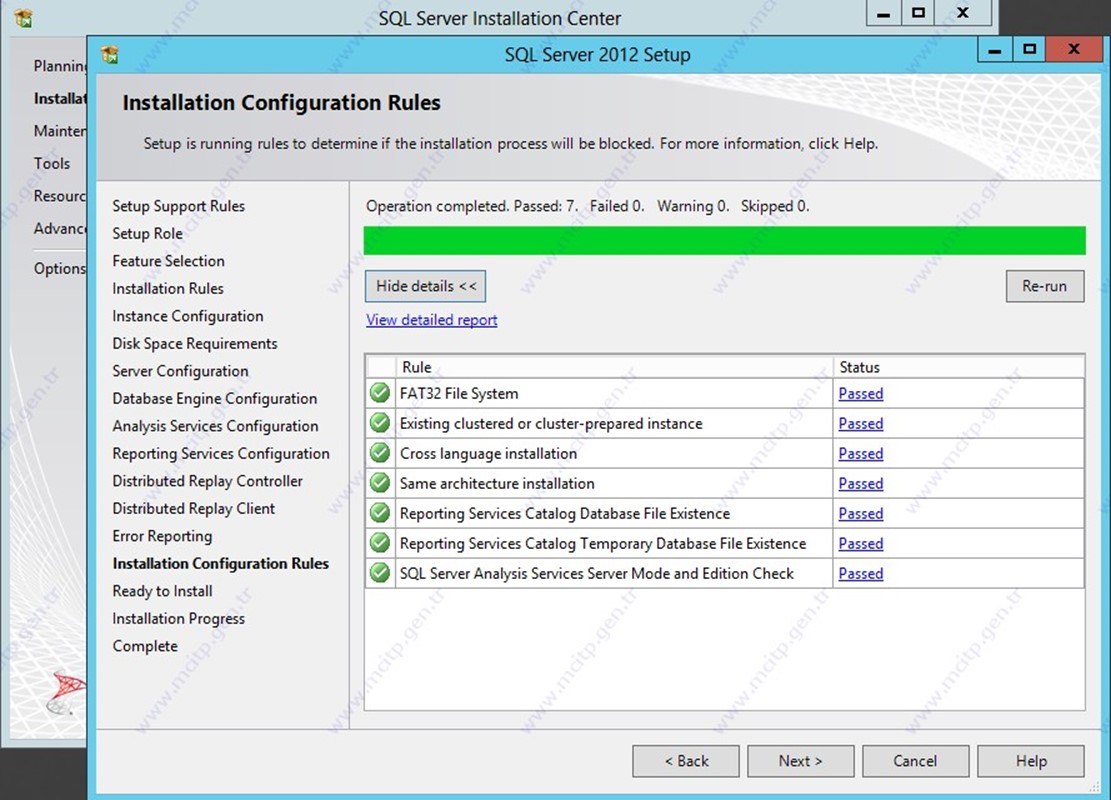This screenshot has width=1111, height=800.
Task: Click the Analysis Services Configuration step
Action: 215,426
